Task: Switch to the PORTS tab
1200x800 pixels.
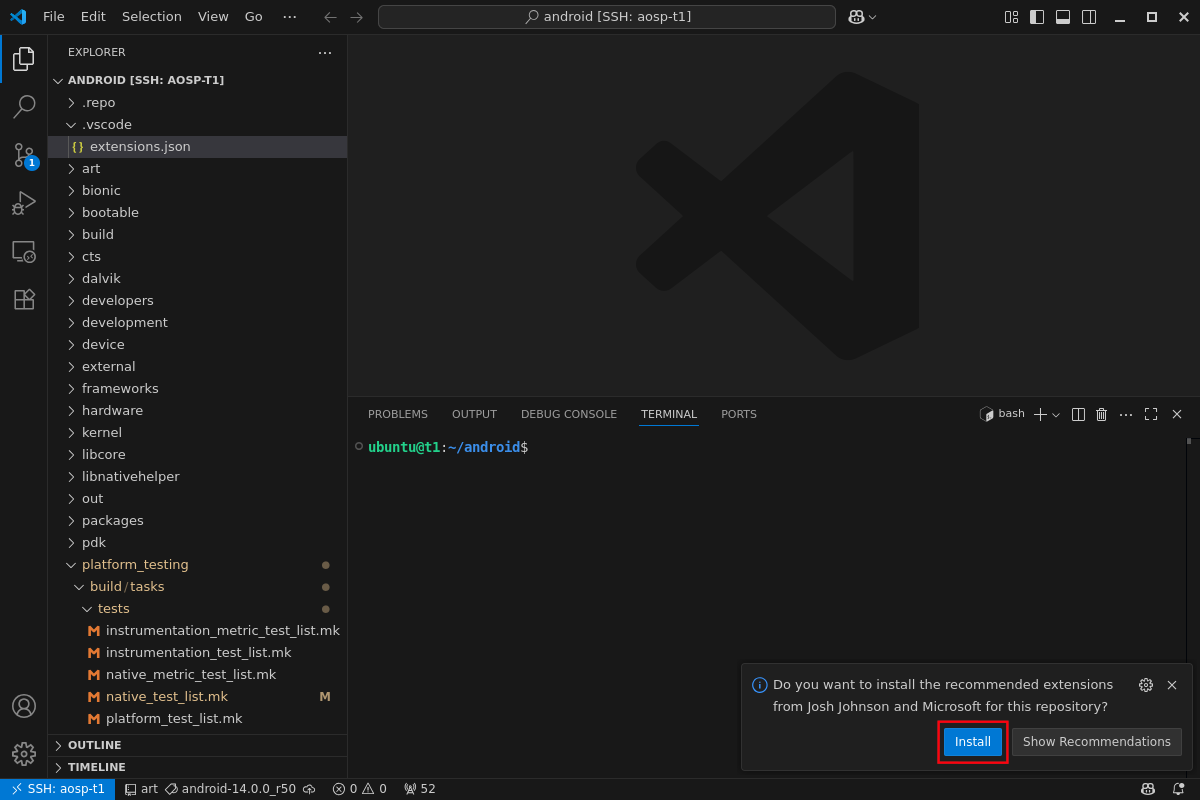Action: [x=739, y=414]
